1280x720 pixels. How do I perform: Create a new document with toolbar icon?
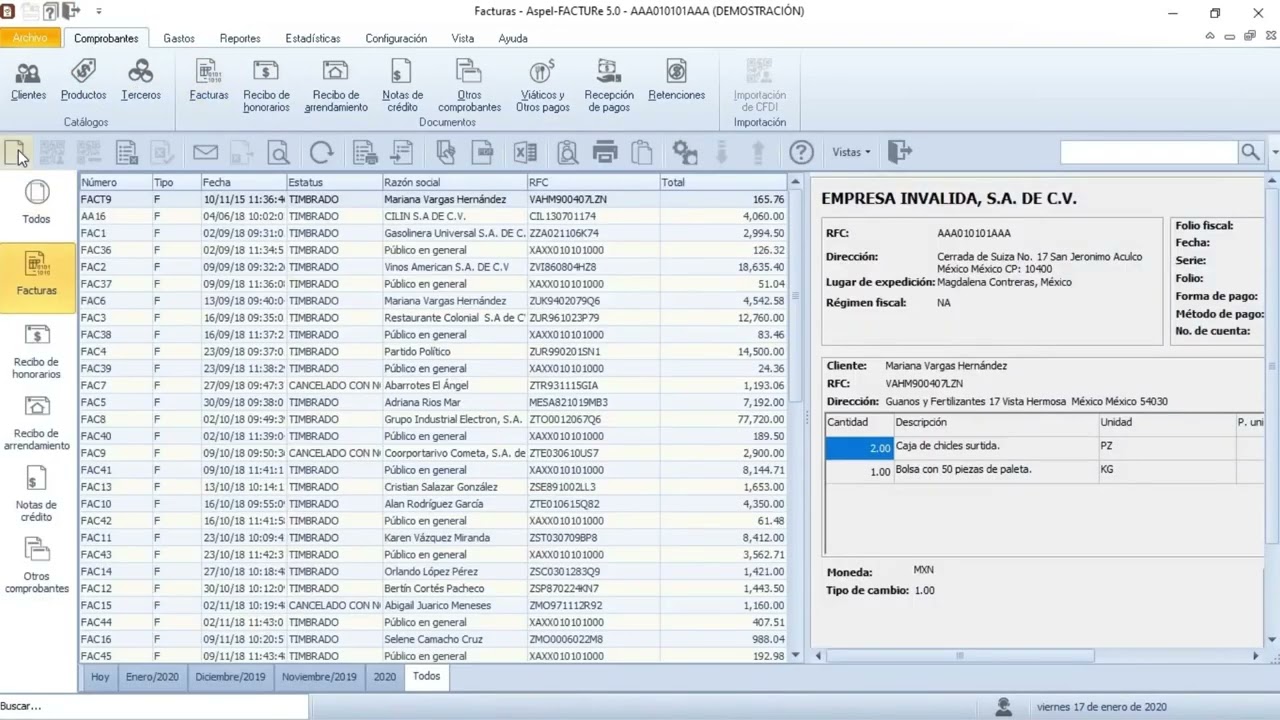coord(17,152)
